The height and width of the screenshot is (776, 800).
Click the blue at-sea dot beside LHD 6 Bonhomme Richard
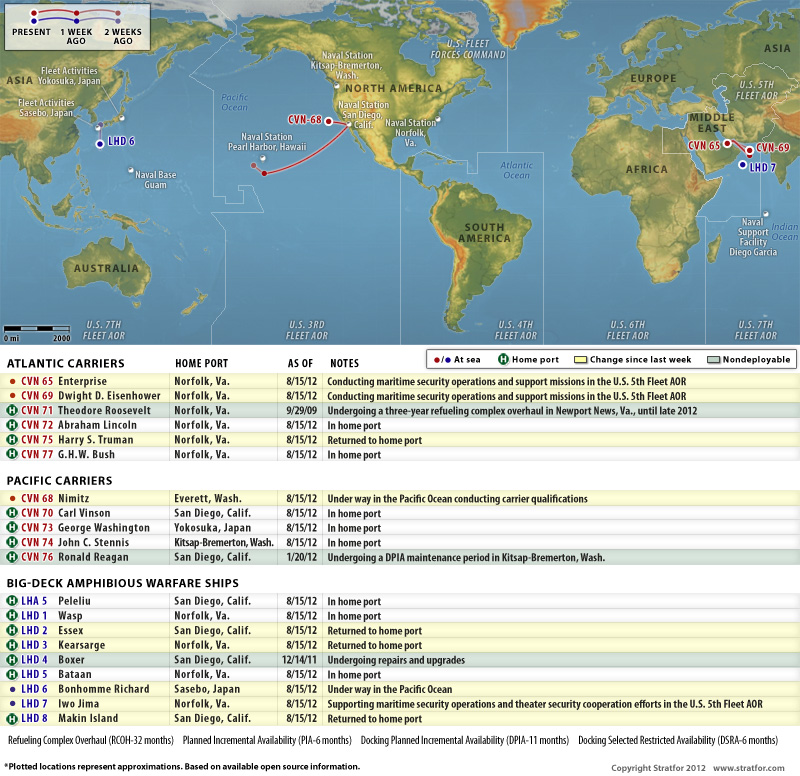pos(13,689)
